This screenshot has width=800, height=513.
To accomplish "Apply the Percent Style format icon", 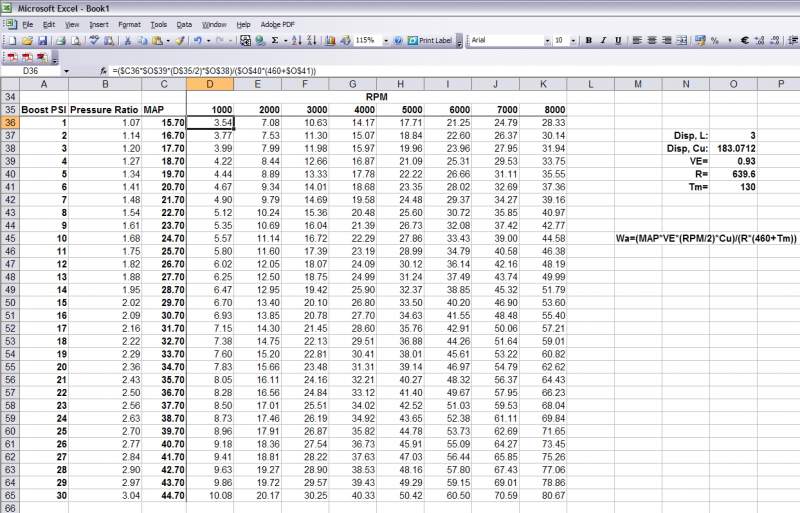I will 714,41.
